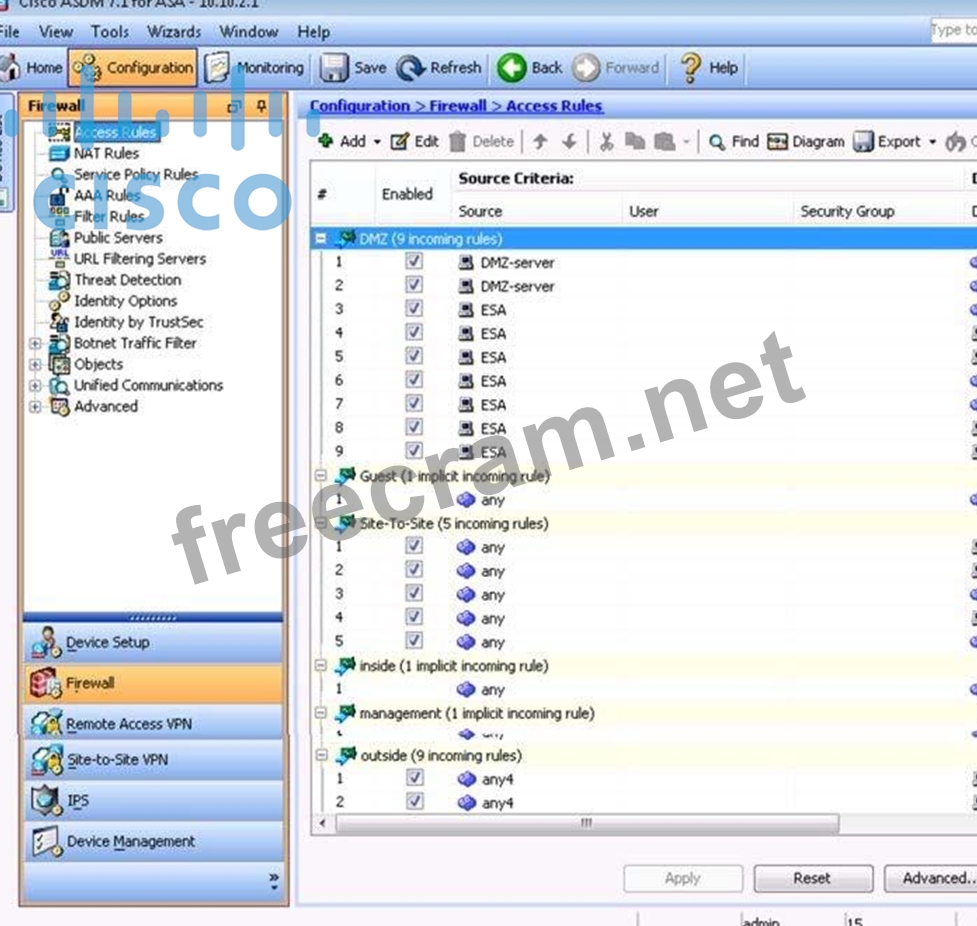Disable DMZ rule 1 enabled checkbox
977x926 pixels.
pyautogui.click(x=414, y=261)
